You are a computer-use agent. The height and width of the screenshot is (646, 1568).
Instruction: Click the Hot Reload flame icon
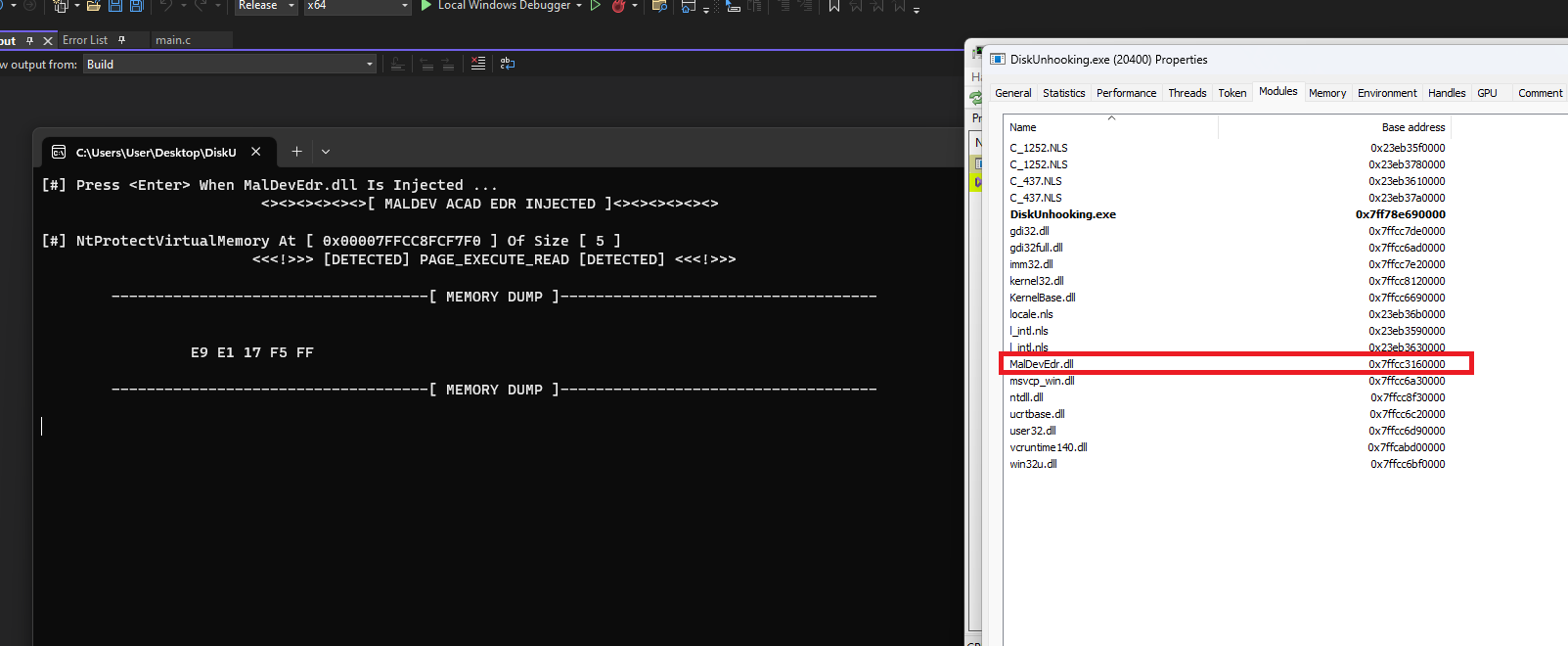[x=618, y=6]
